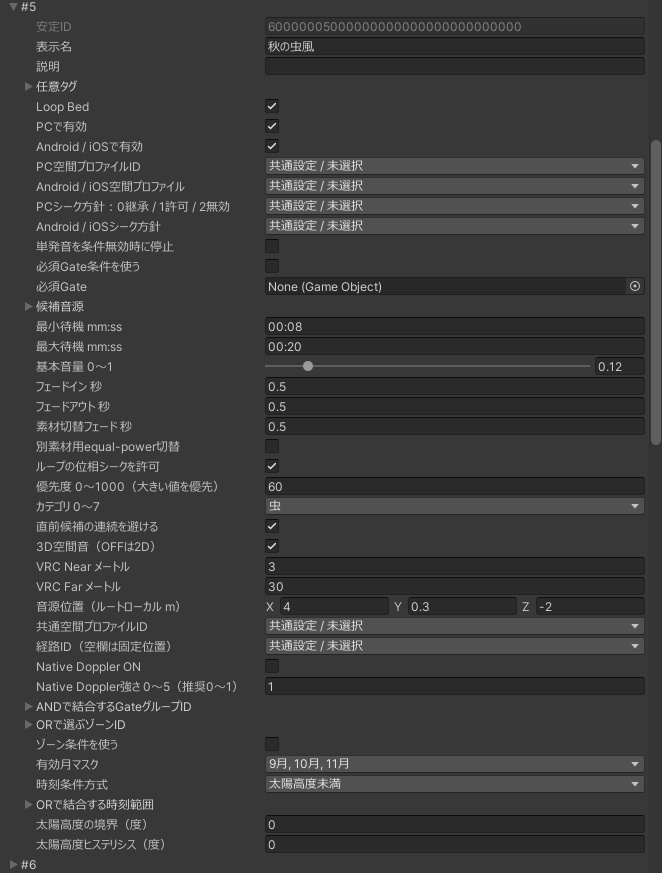
Task: Click 必須Gate None (Game Object) field
Action: [447, 286]
